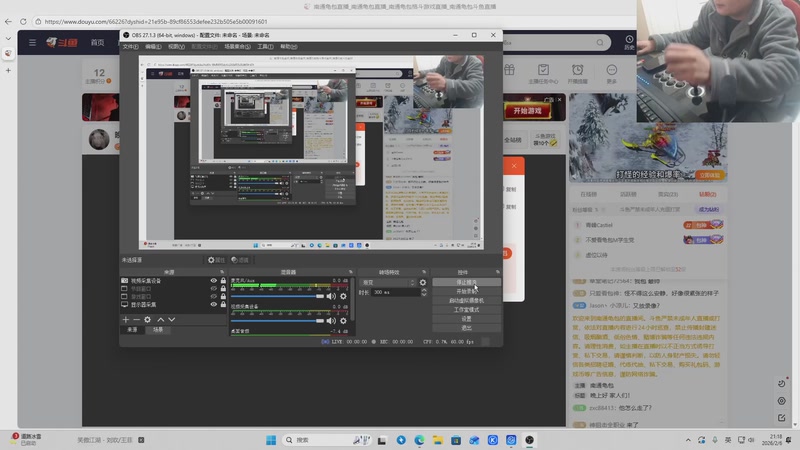This screenshot has height=450, width=800.
Task: Open the 场景集合(S) menu in OBS
Action: coord(237,46)
